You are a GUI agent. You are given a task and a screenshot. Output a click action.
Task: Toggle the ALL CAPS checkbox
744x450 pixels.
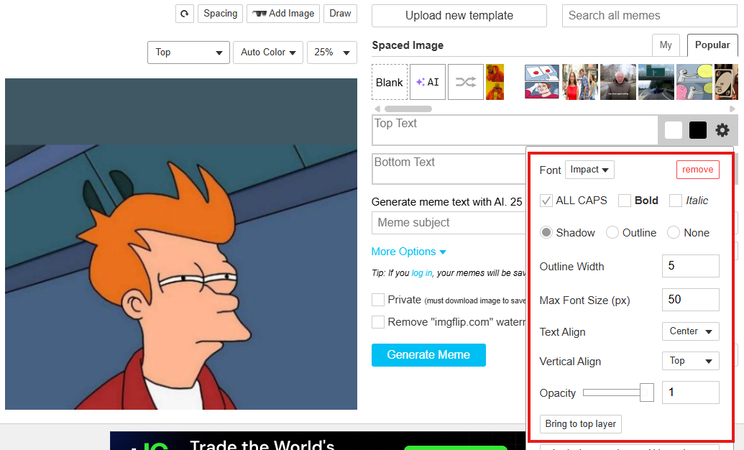tap(546, 201)
